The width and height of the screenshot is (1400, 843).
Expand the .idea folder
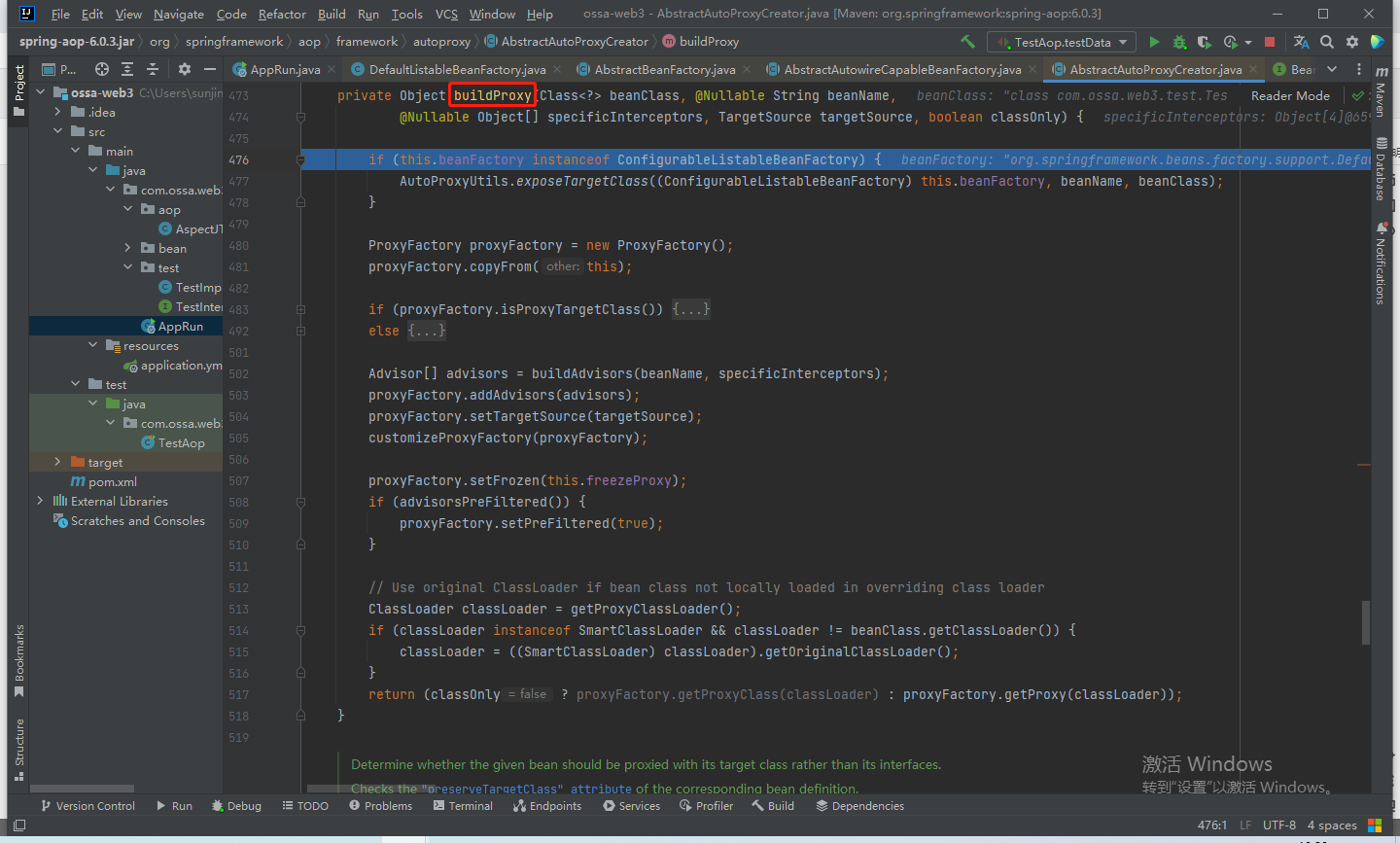coord(58,112)
